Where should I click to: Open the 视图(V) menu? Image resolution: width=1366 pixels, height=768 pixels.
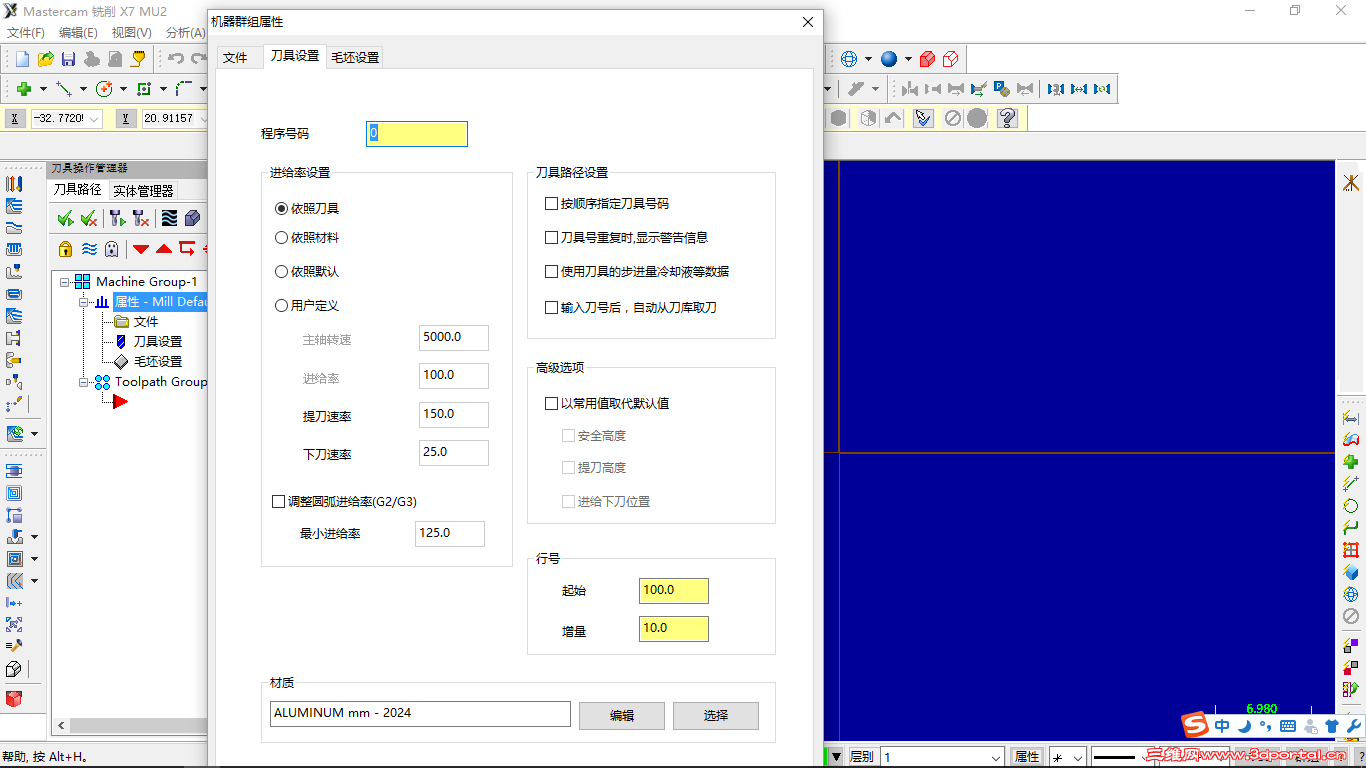click(131, 33)
